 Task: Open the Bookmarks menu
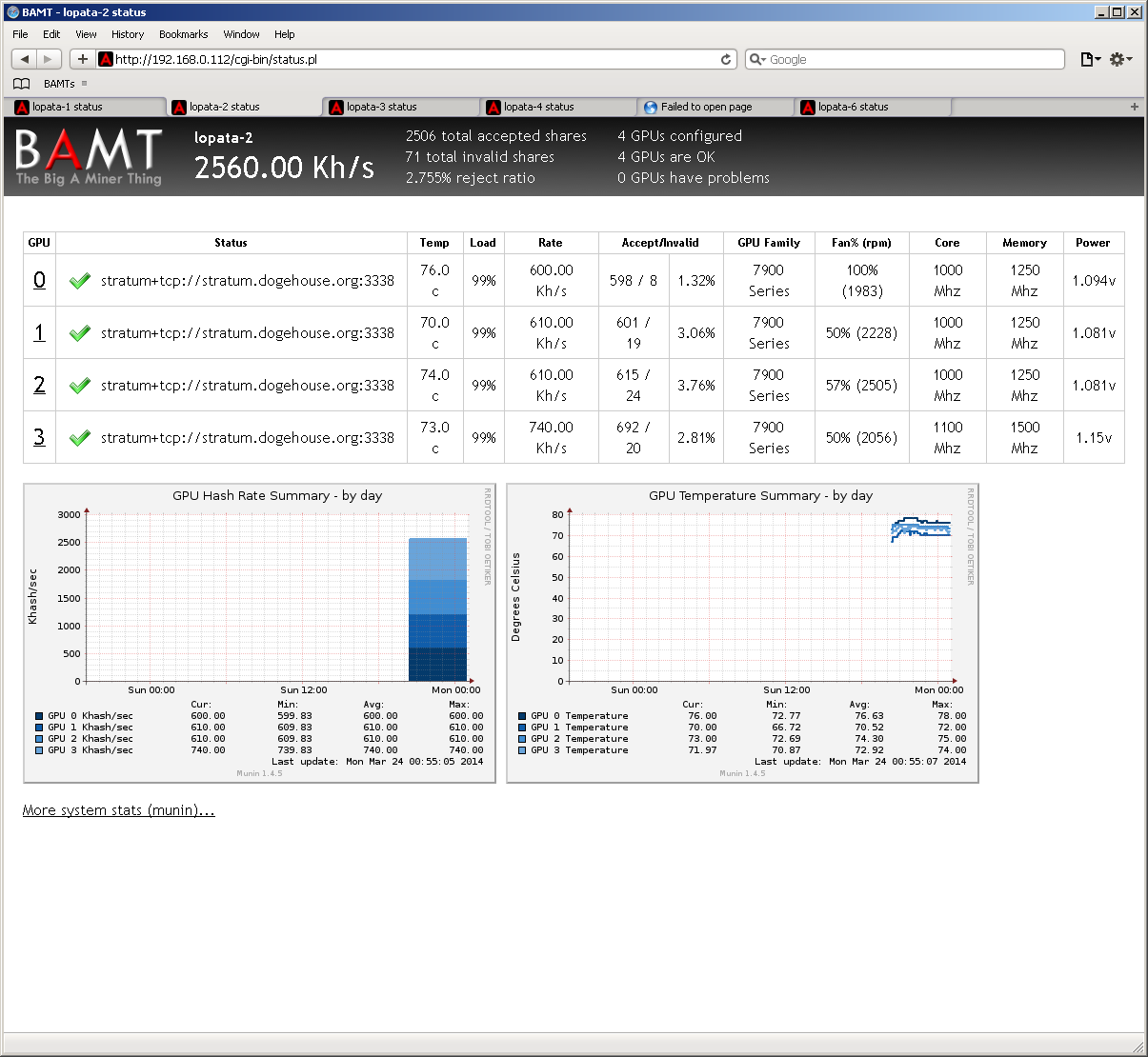[x=183, y=34]
